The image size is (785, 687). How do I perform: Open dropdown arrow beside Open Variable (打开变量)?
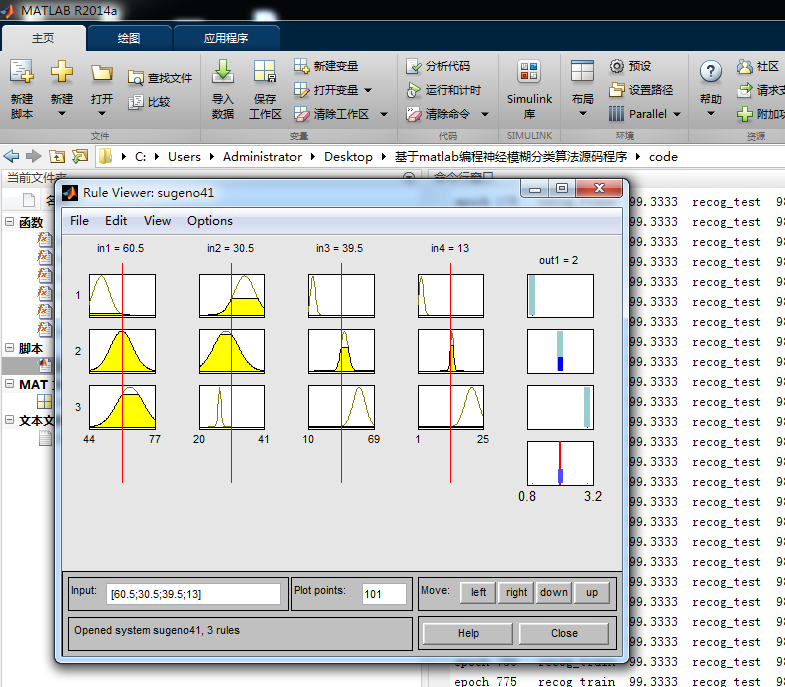(368, 90)
